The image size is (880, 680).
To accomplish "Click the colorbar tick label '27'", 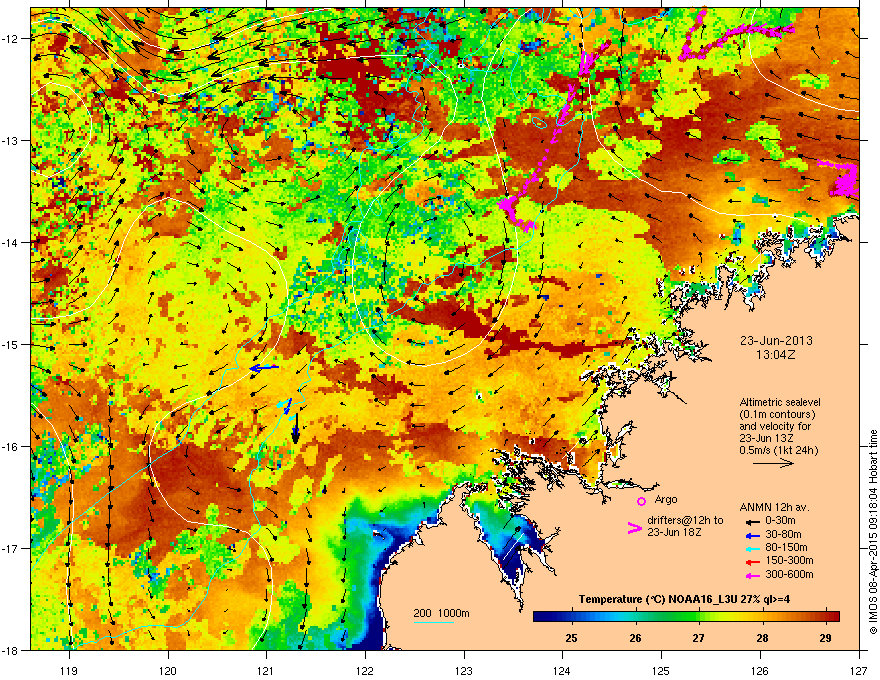I will tap(699, 638).
